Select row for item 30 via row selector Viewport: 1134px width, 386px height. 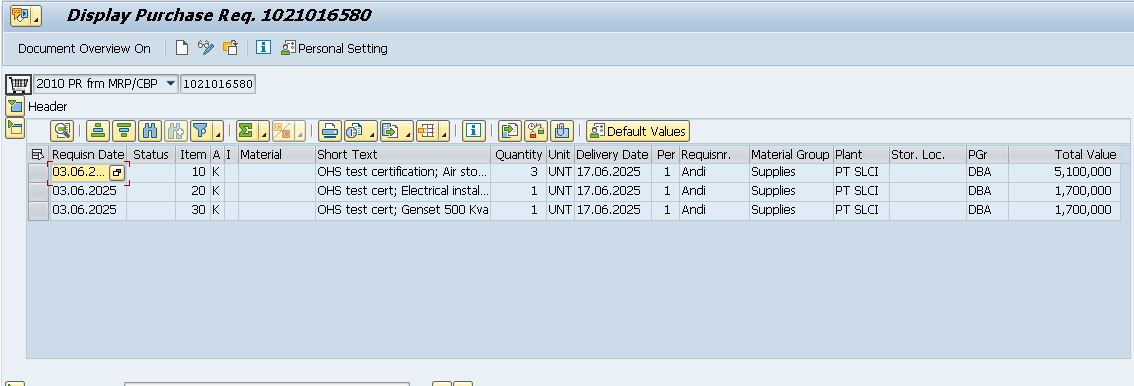tap(38, 210)
